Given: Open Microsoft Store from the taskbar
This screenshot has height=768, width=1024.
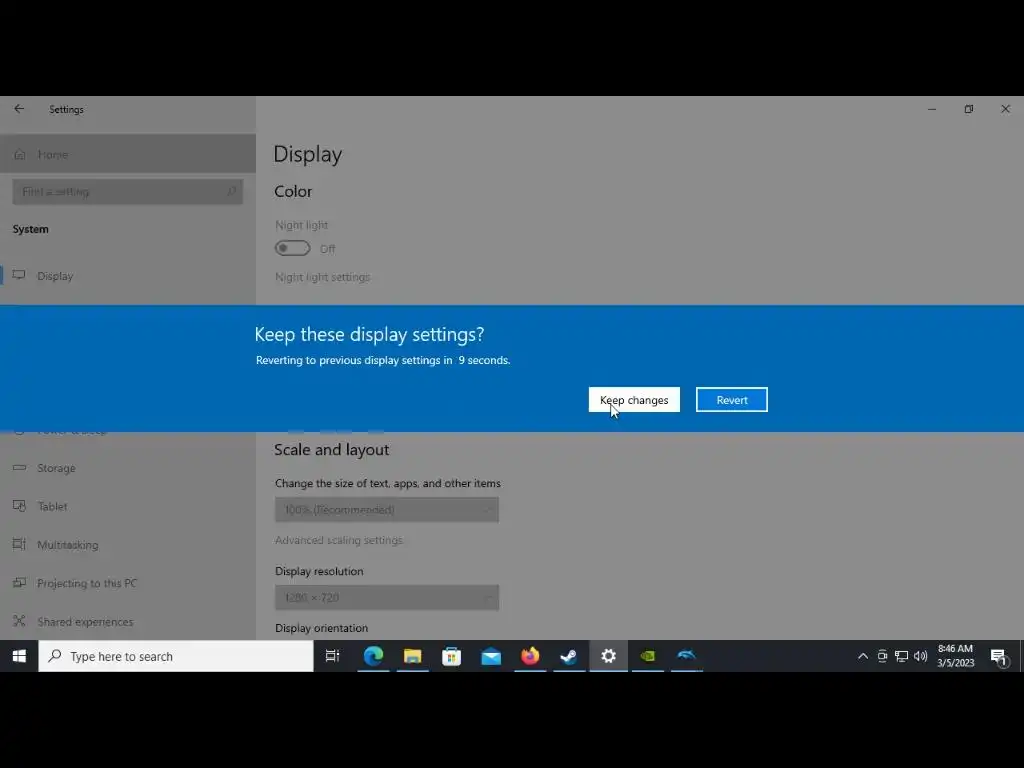Looking at the screenshot, I should coord(451,656).
